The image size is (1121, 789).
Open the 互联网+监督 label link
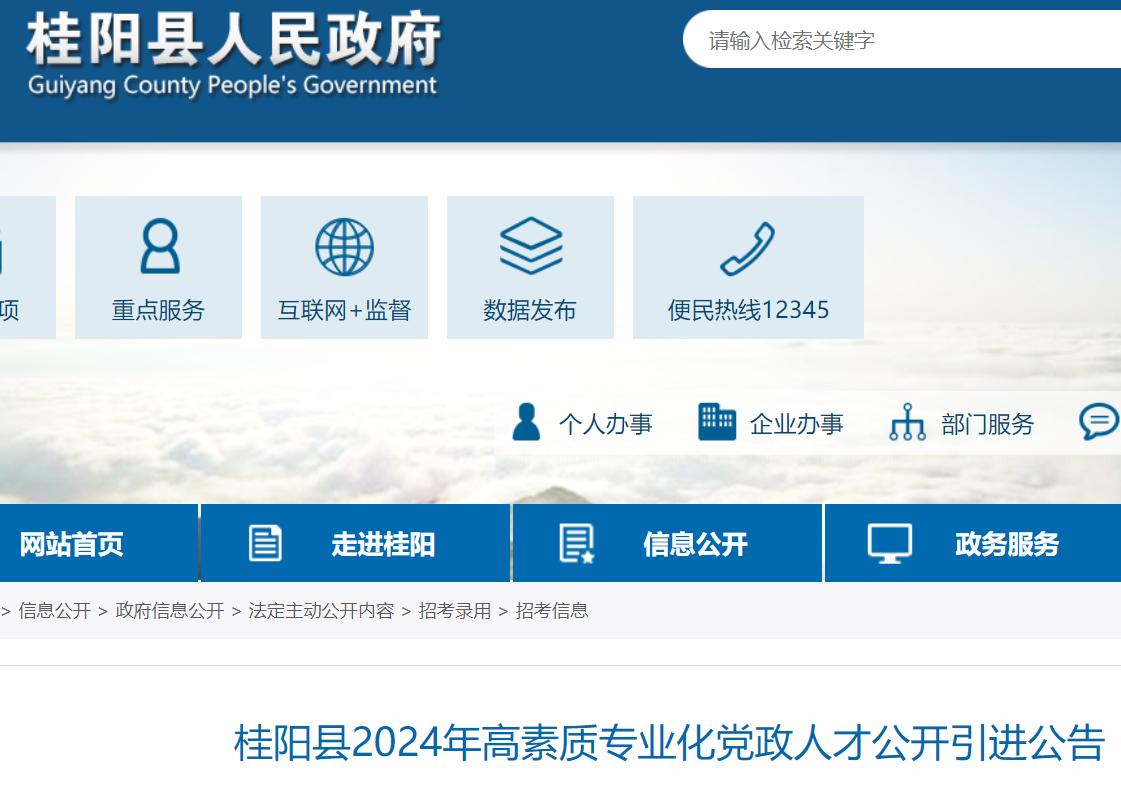click(345, 310)
